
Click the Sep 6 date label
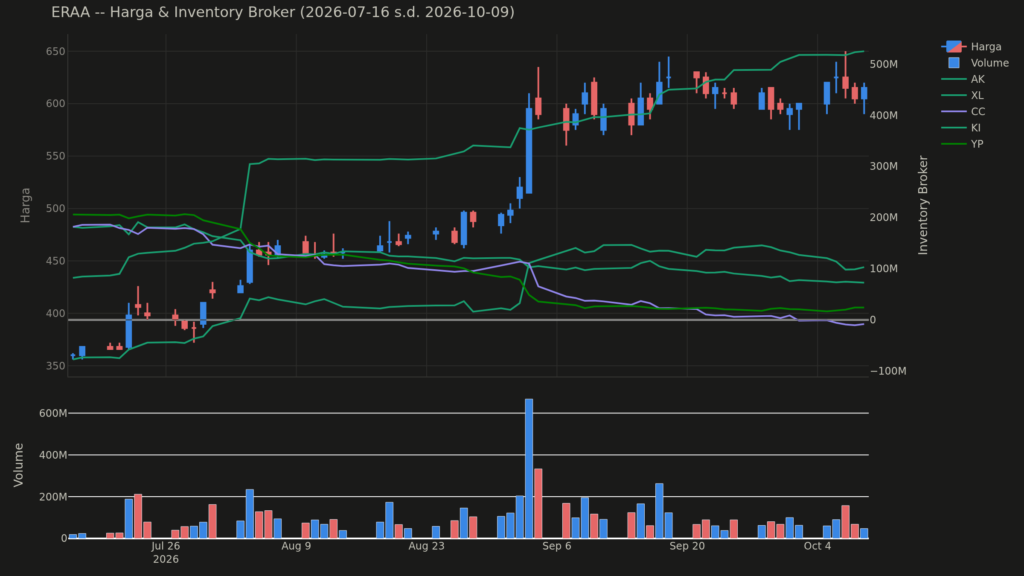pos(556,546)
